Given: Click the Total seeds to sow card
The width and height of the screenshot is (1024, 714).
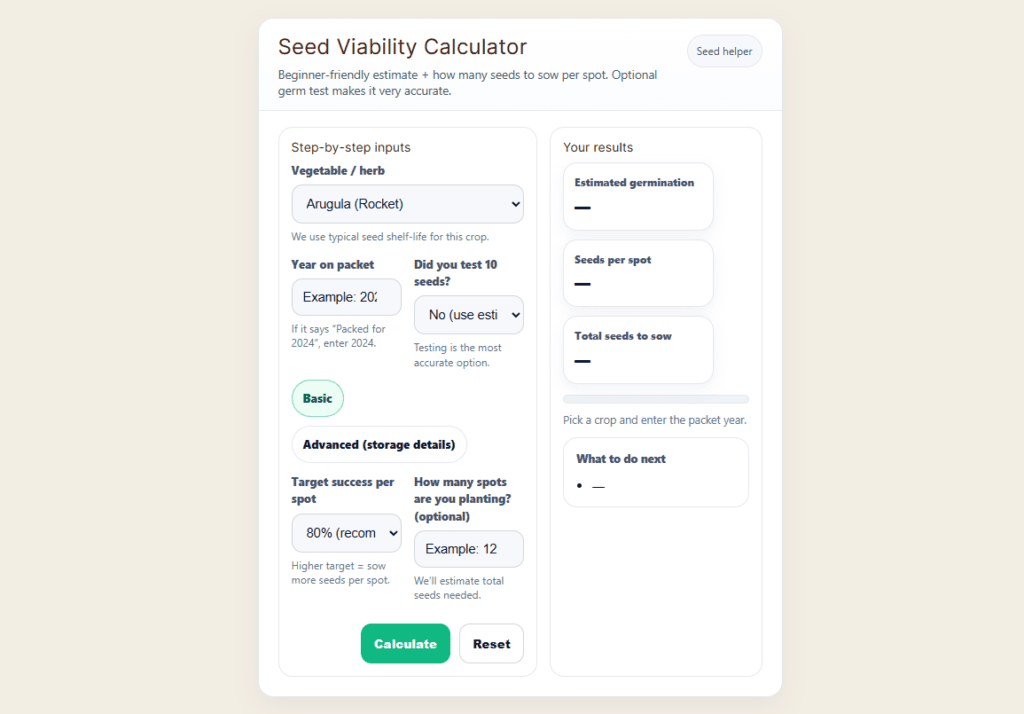Looking at the screenshot, I should tap(638, 350).
